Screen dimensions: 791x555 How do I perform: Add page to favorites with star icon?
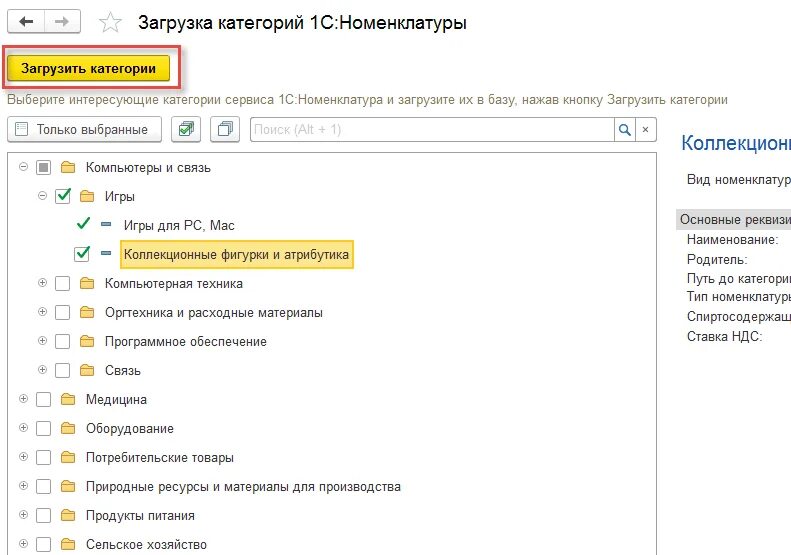[110, 22]
